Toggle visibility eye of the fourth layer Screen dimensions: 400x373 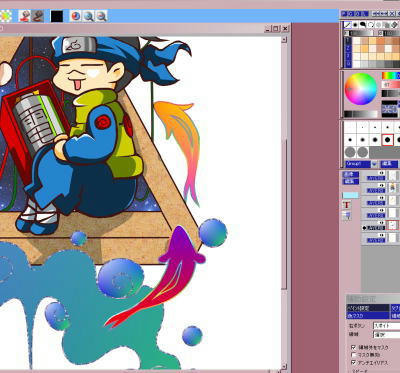pyautogui.click(x=381, y=210)
